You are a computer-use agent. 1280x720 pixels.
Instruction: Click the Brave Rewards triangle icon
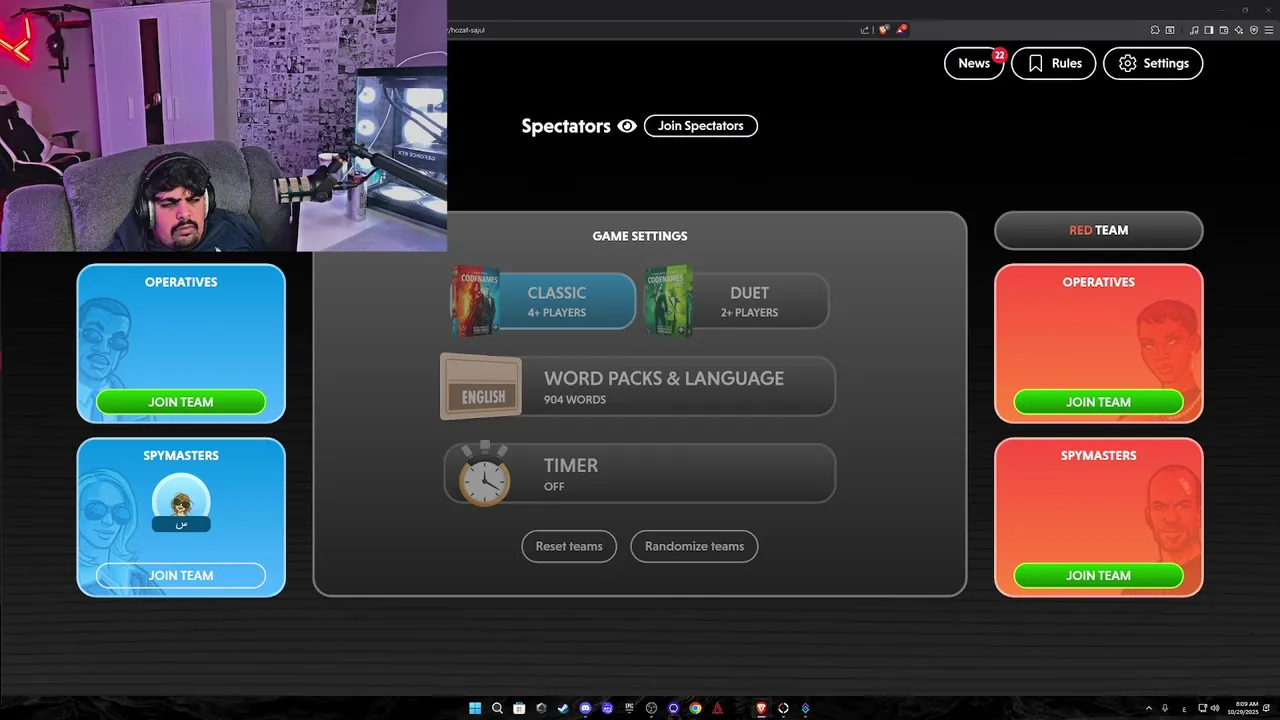pyautogui.click(x=901, y=30)
